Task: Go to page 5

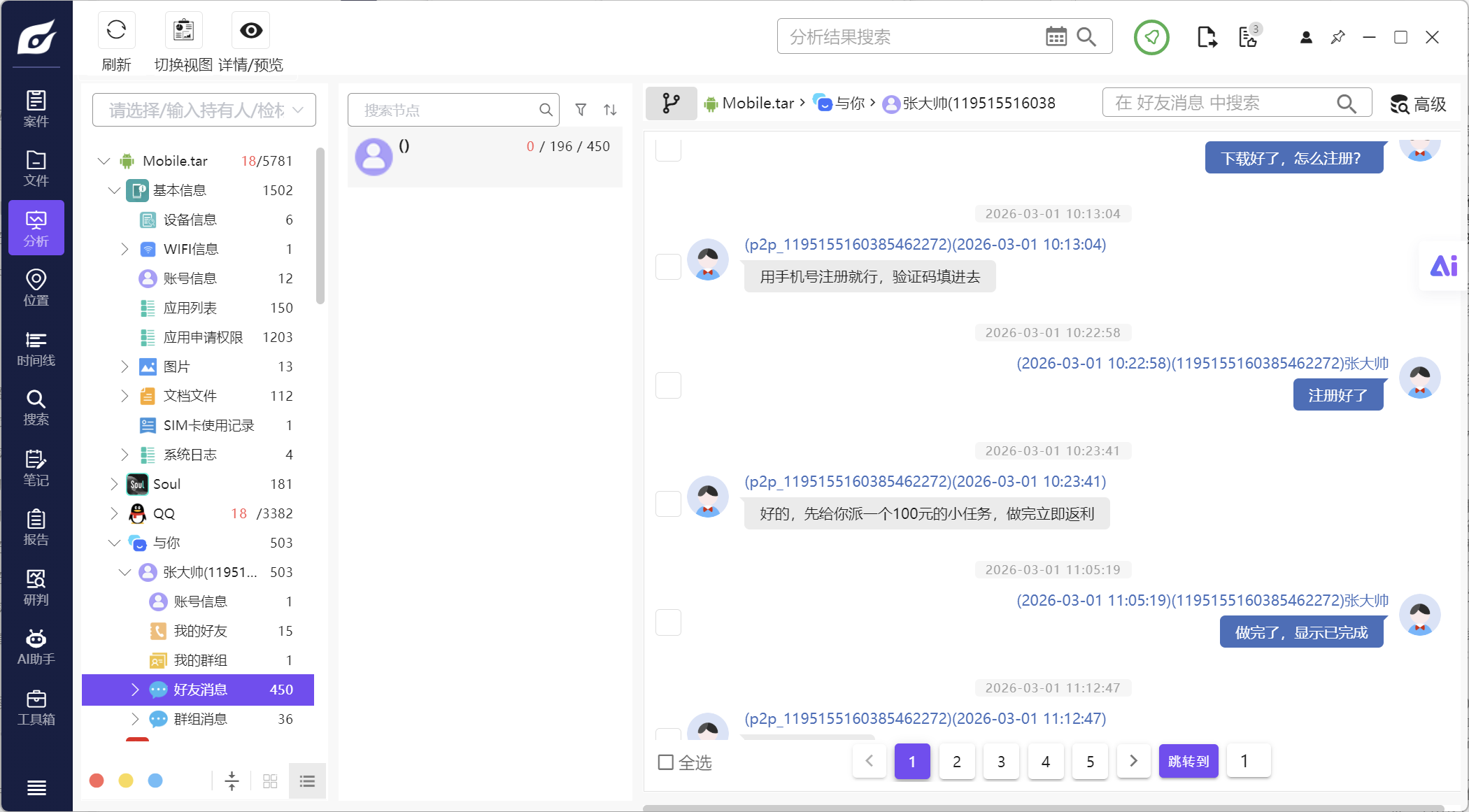Action: pos(1090,761)
